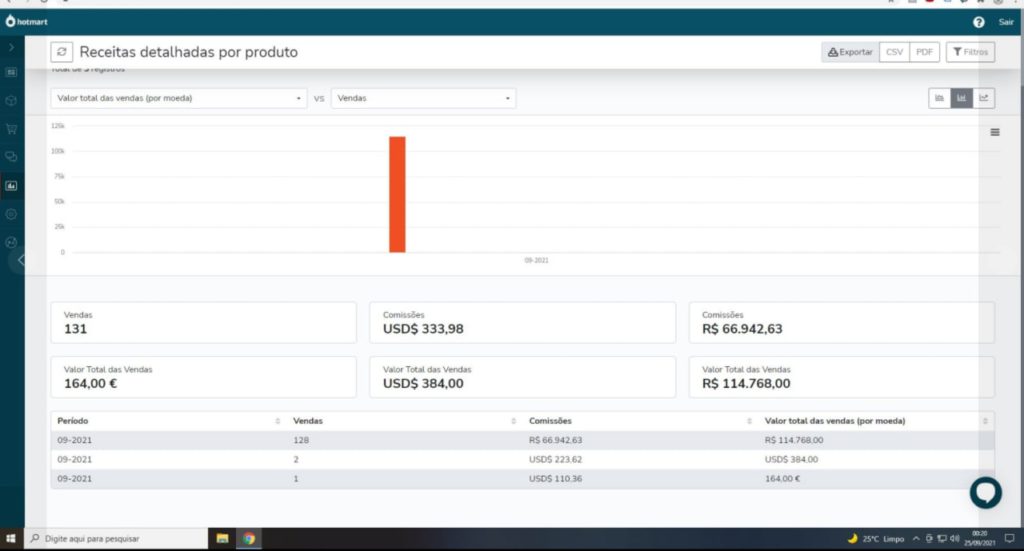Open the taskbar clock showing 25/09/2021
This screenshot has width=1024, height=551.
point(980,539)
